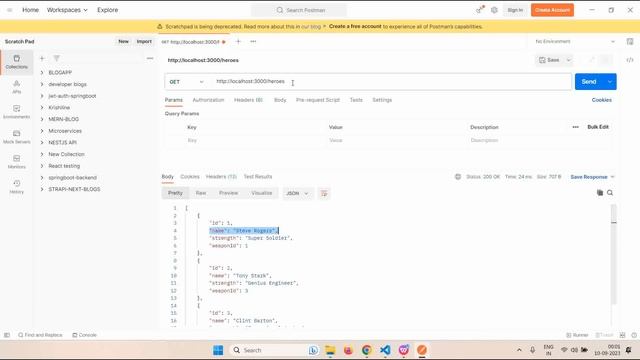Expand the developer blogs collection

click(42, 84)
